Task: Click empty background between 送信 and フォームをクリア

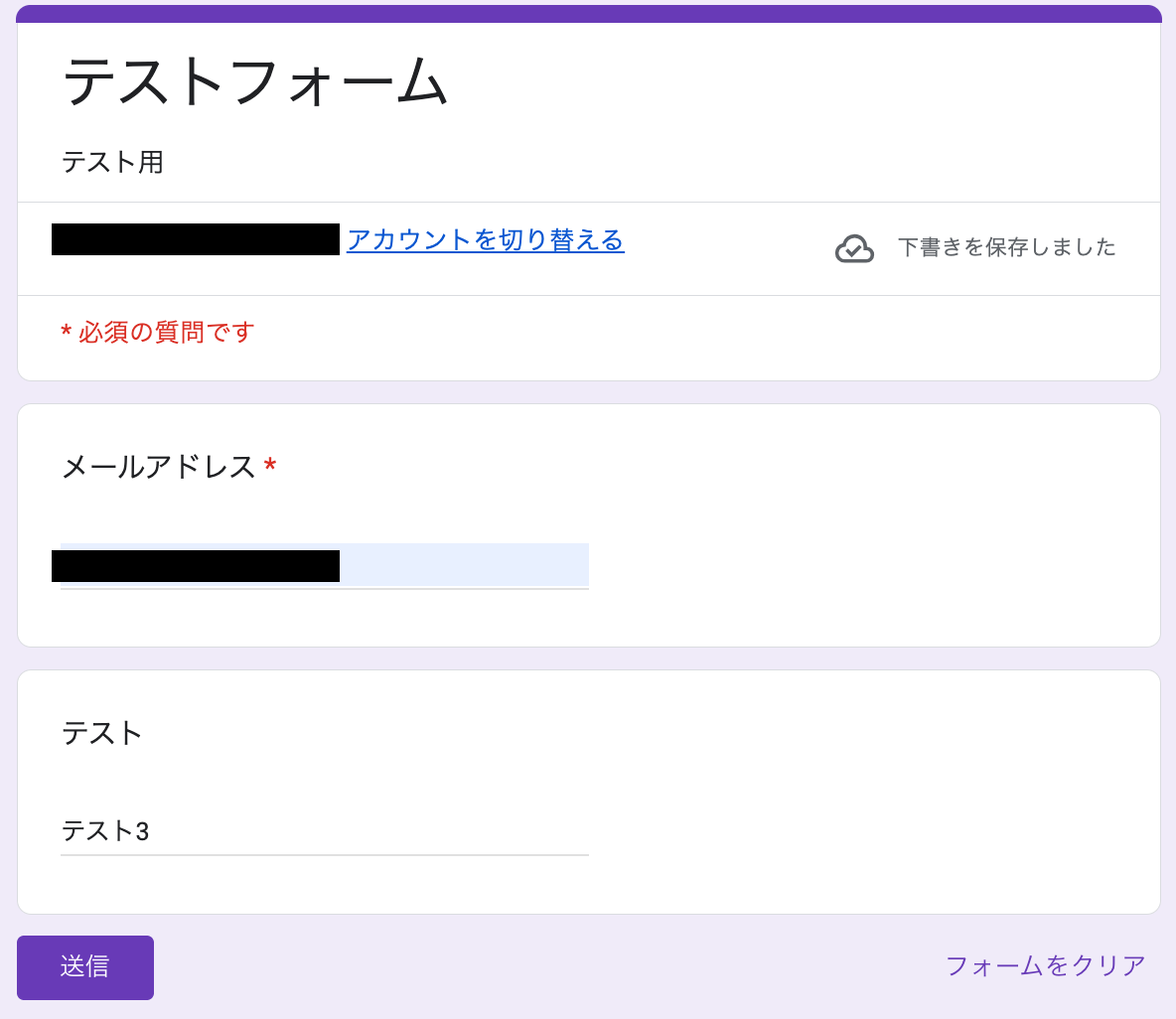Action: pos(546,966)
